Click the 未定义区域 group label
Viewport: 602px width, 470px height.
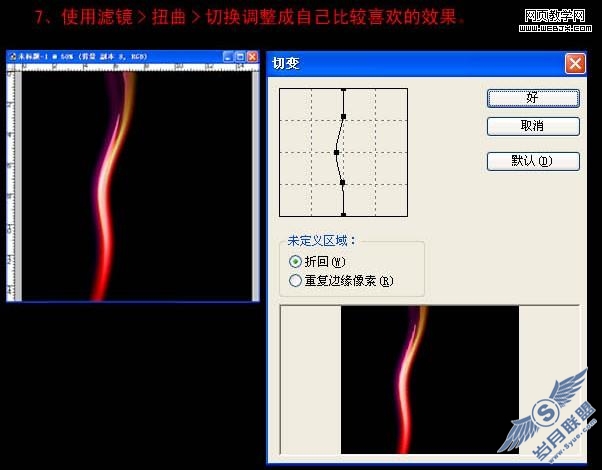[322, 241]
